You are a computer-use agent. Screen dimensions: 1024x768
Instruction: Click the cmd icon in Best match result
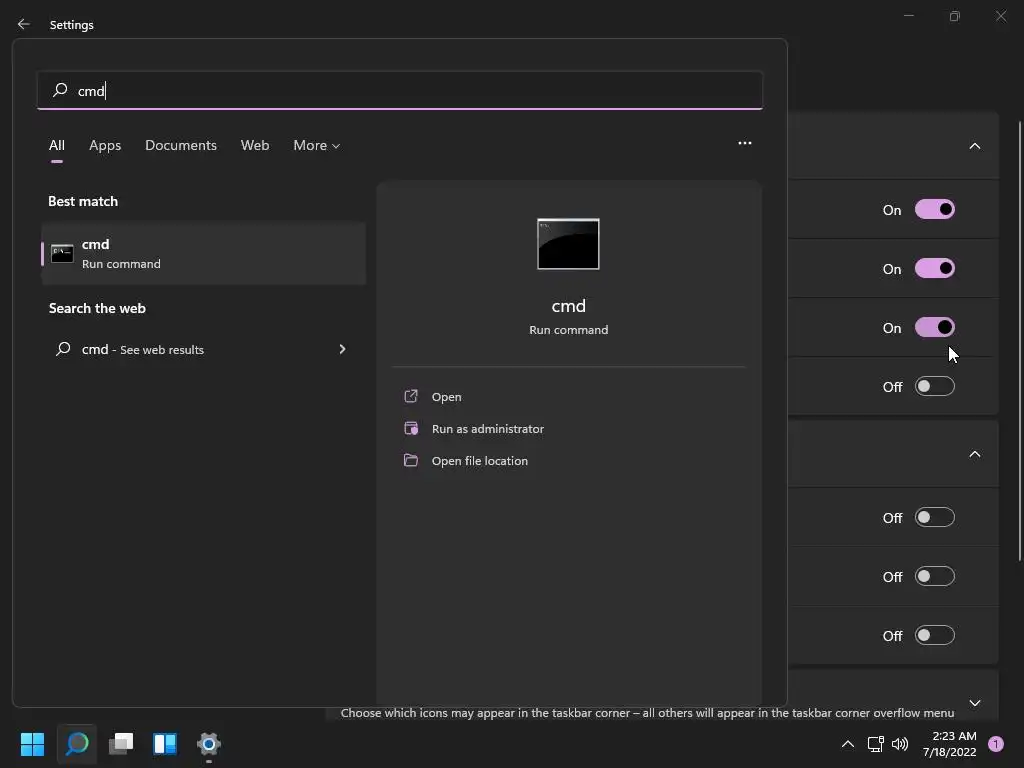click(x=62, y=253)
